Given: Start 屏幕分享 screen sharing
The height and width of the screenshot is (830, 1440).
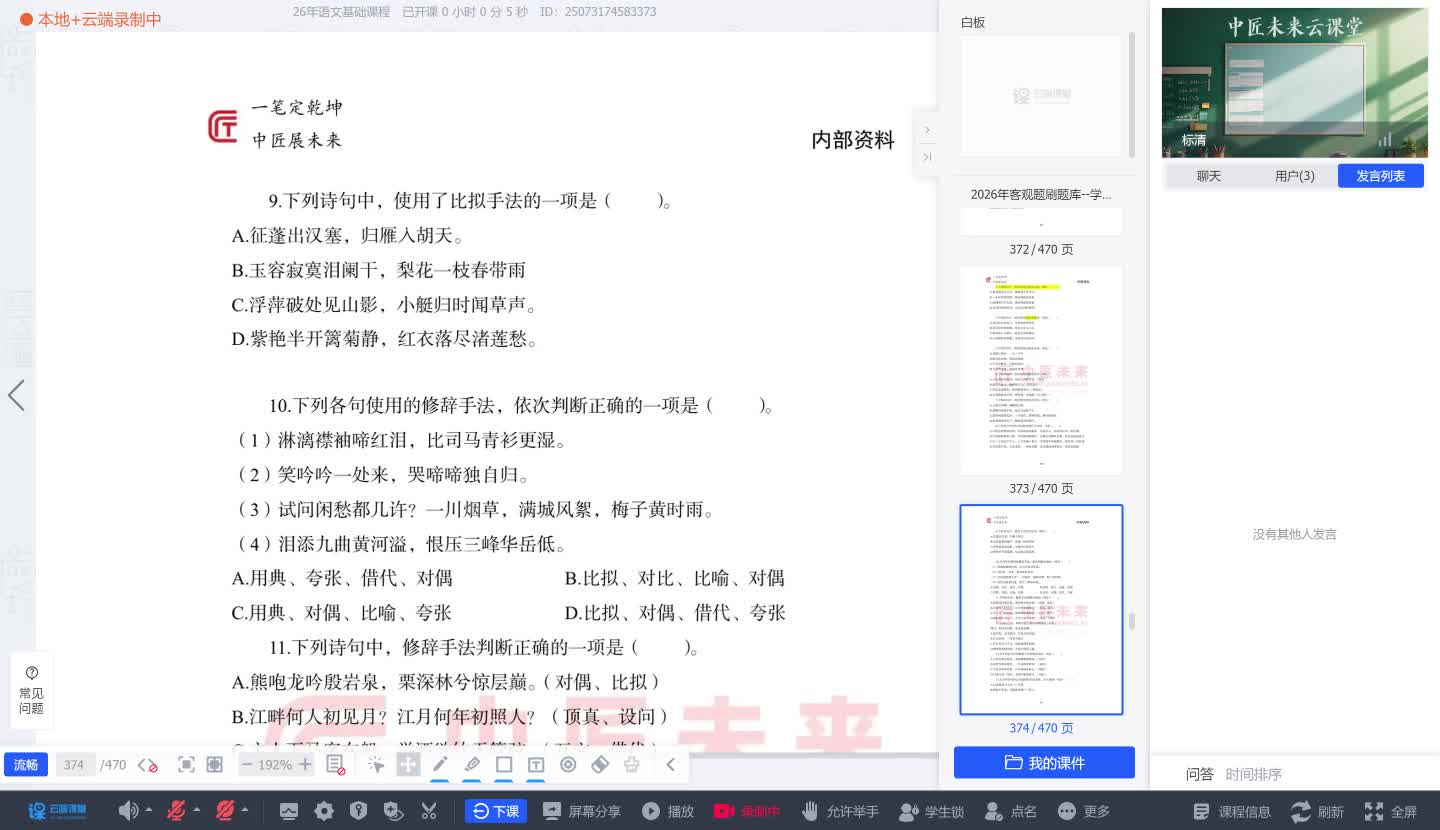Looking at the screenshot, I should click(583, 812).
